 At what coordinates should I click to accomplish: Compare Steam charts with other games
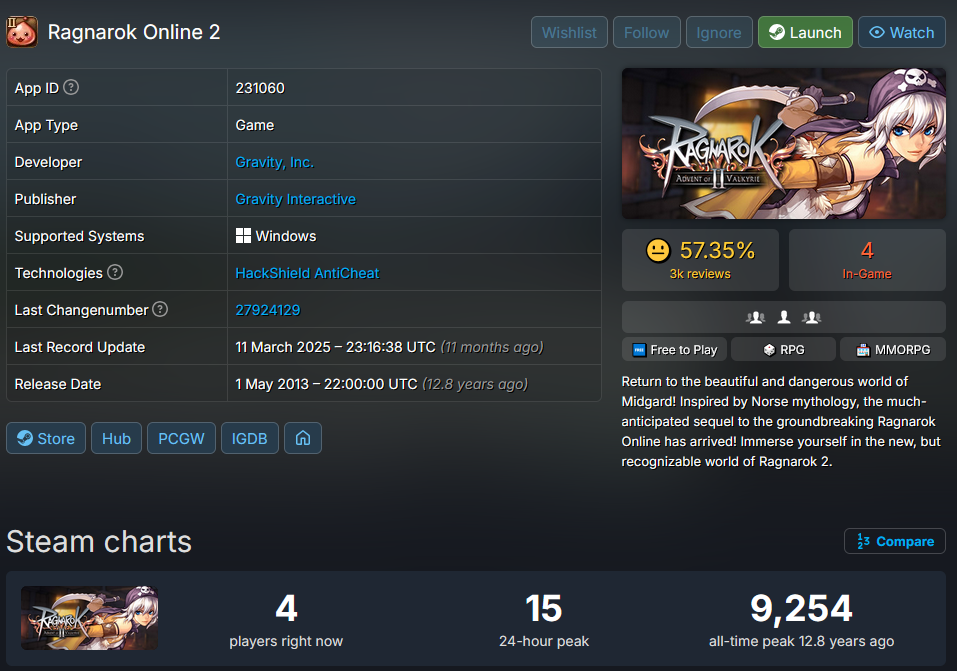895,541
